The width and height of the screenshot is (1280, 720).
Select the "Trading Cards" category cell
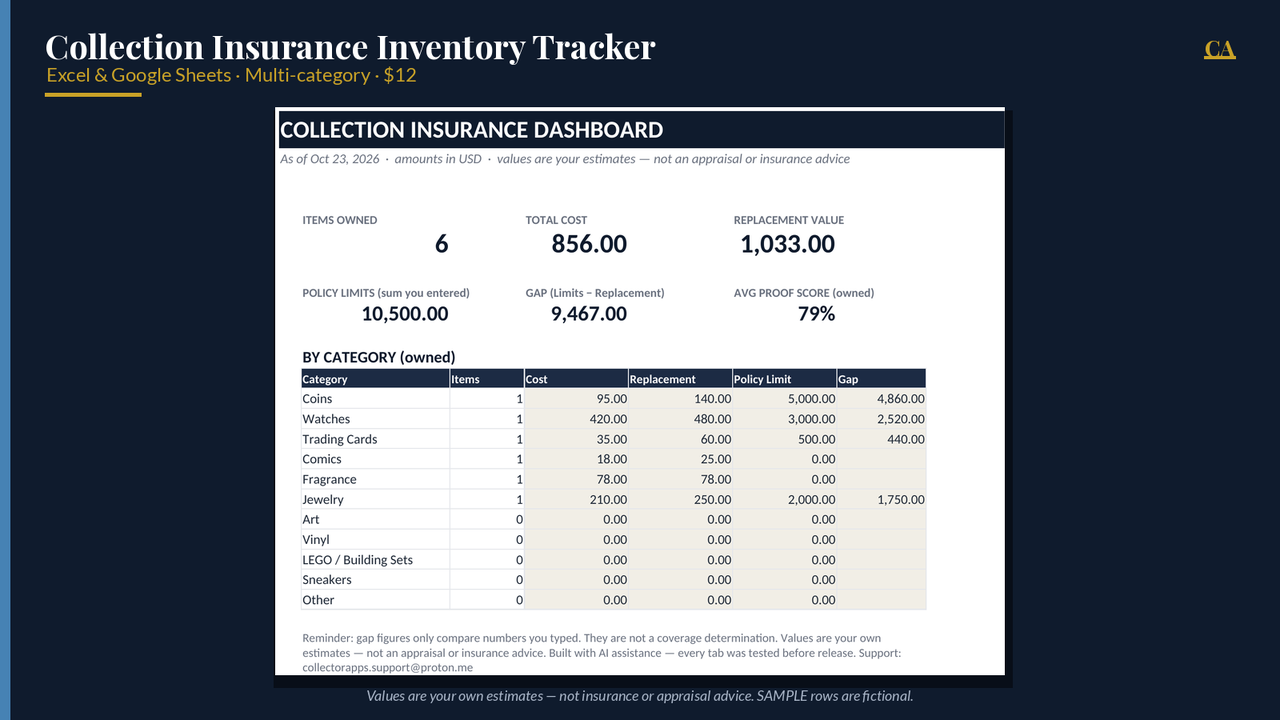pos(375,439)
